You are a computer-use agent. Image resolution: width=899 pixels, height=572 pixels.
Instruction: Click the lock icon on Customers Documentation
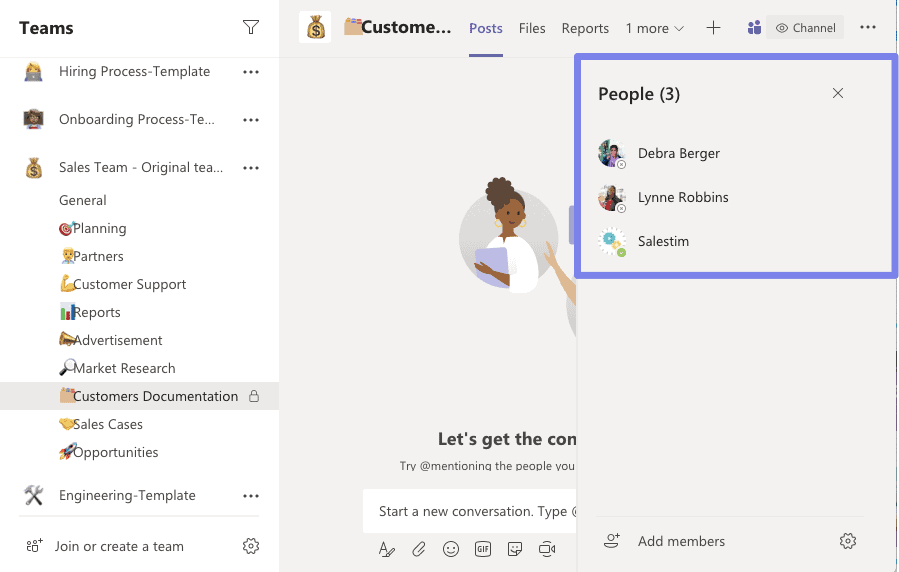(x=253, y=396)
